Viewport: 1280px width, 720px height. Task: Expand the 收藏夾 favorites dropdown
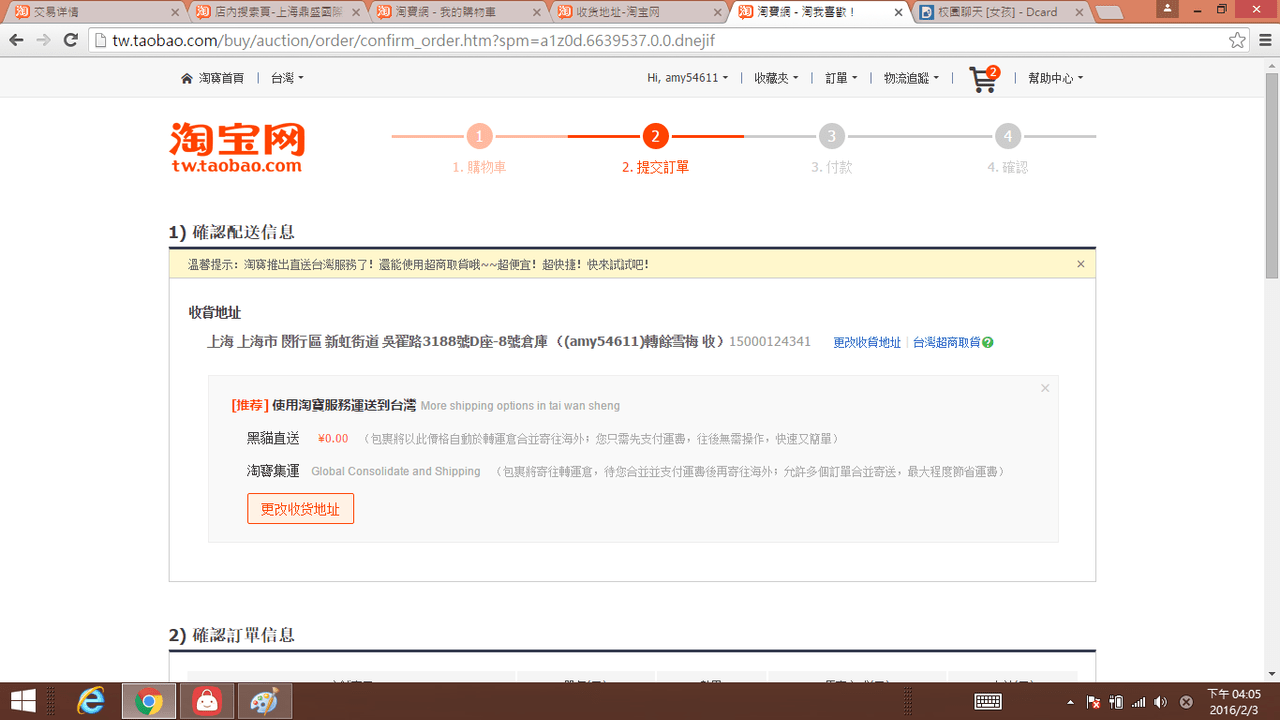[x=776, y=78]
